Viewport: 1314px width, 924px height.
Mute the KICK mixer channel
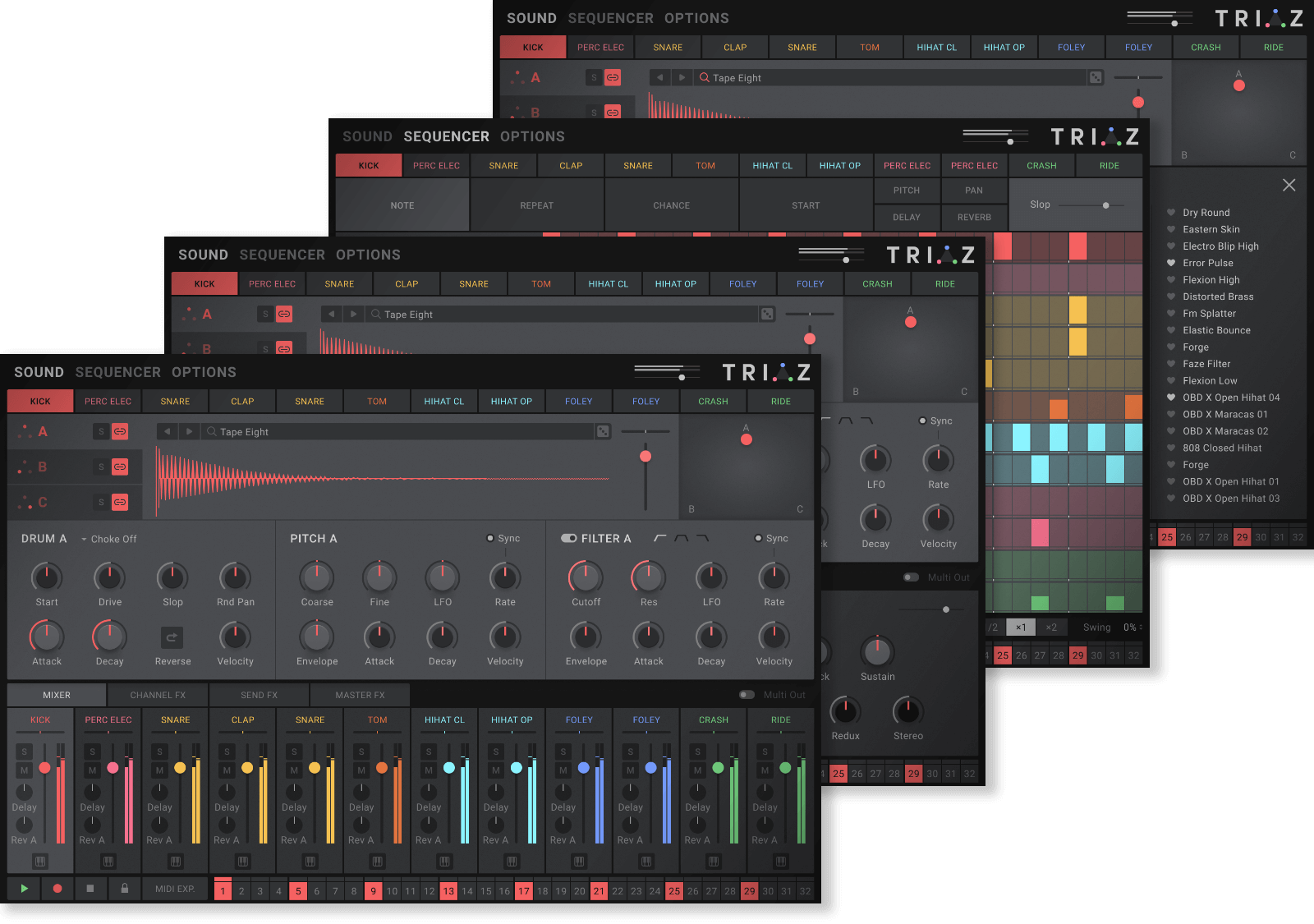click(x=25, y=770)
